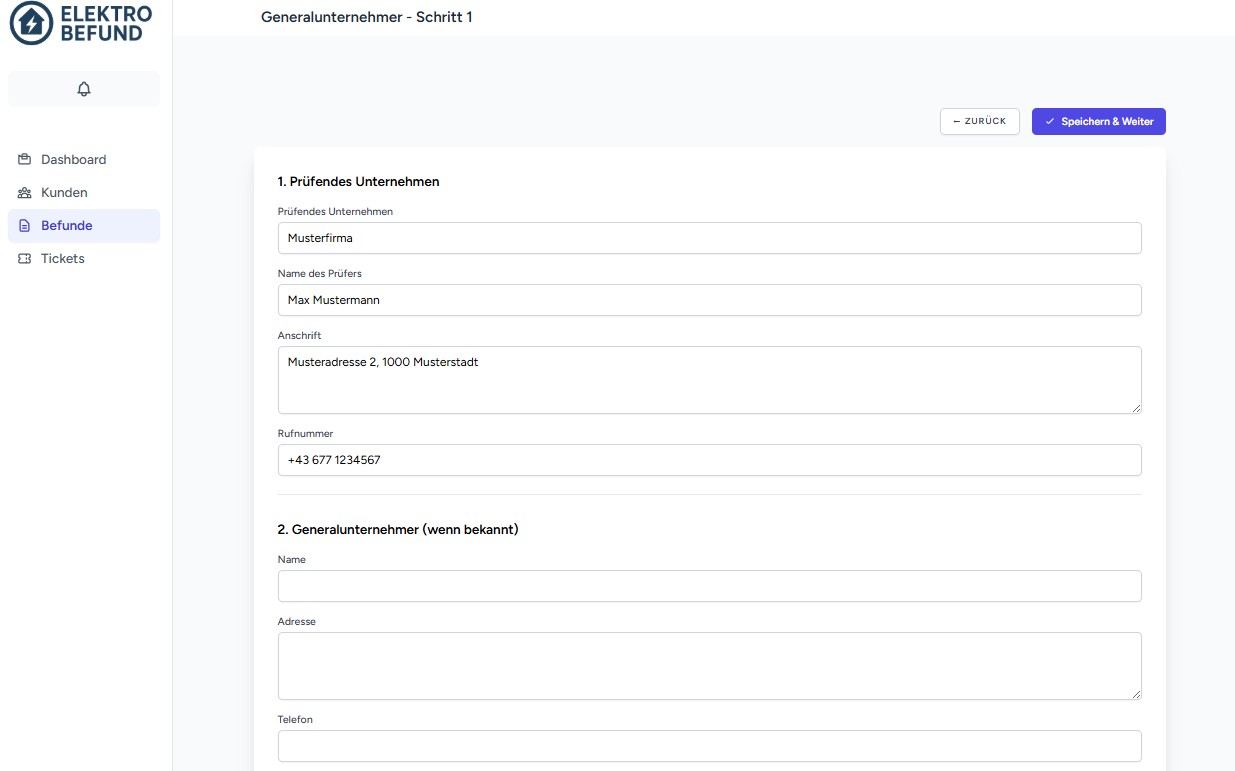
Task: Click the Befunde document icon
Action: 23,225
